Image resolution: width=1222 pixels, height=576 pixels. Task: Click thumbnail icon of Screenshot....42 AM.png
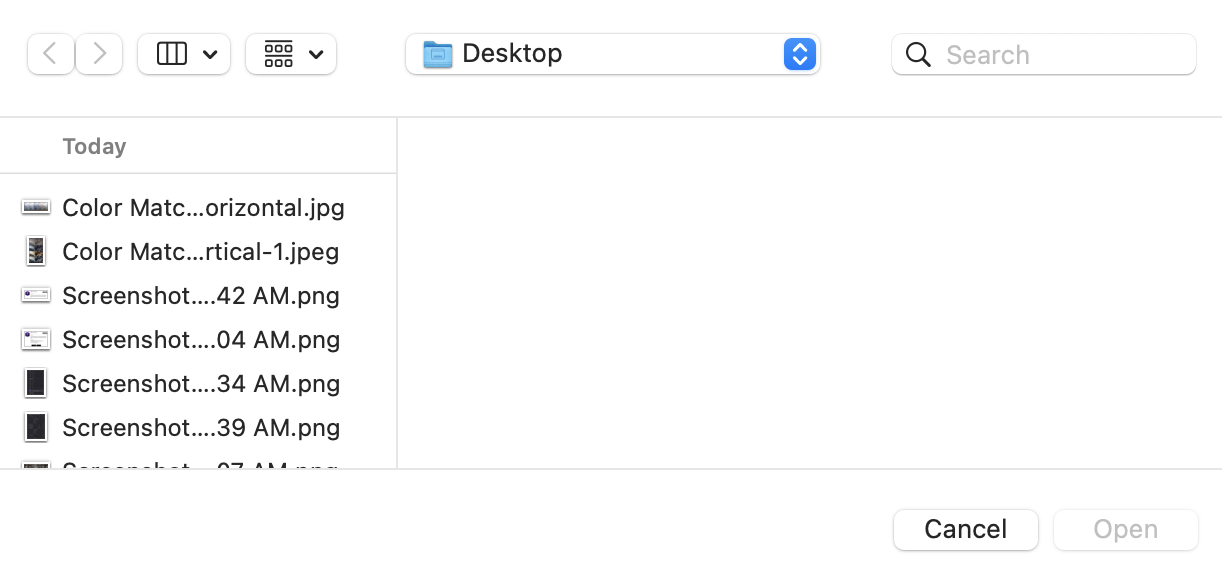pos(36,295)
